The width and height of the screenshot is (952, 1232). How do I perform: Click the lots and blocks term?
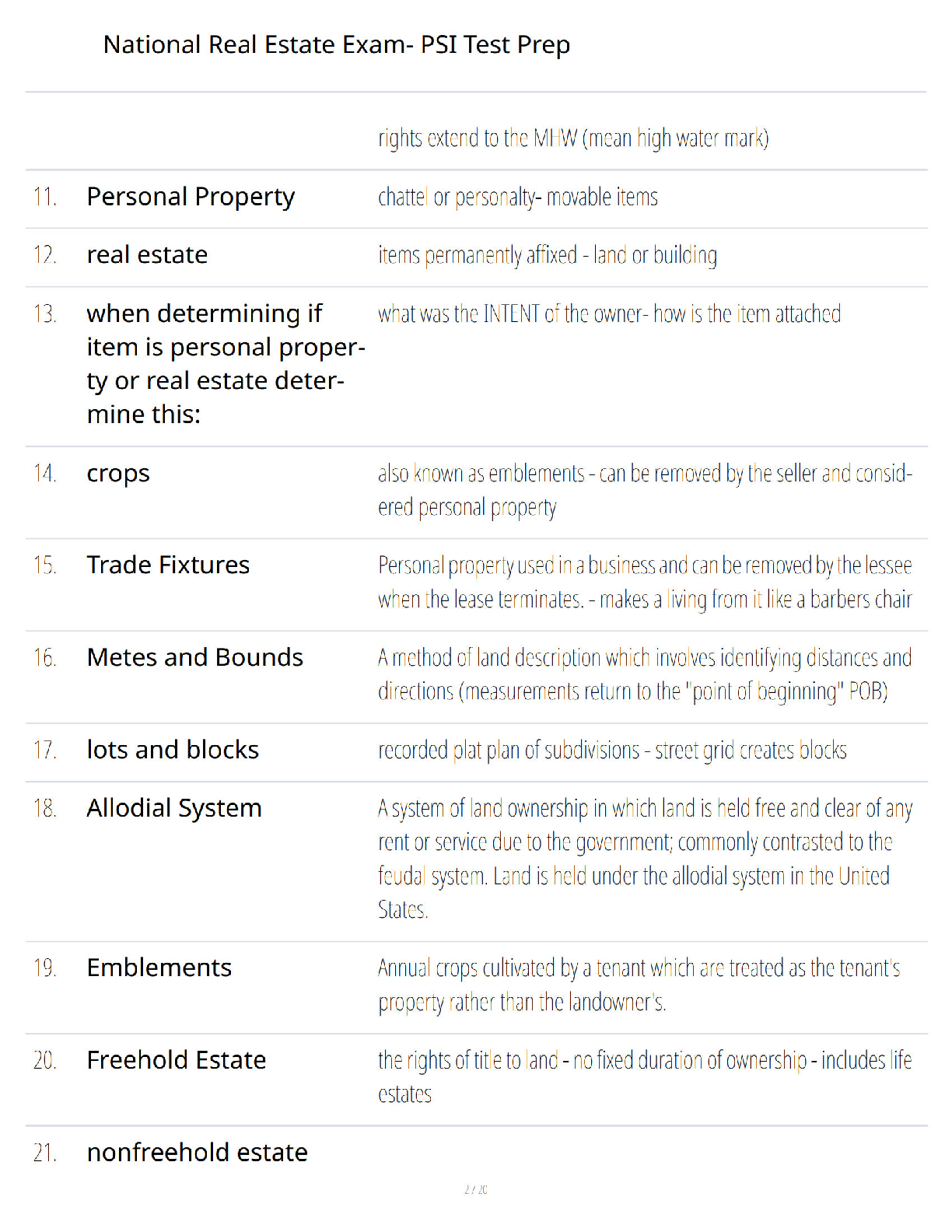coord(173,750)
